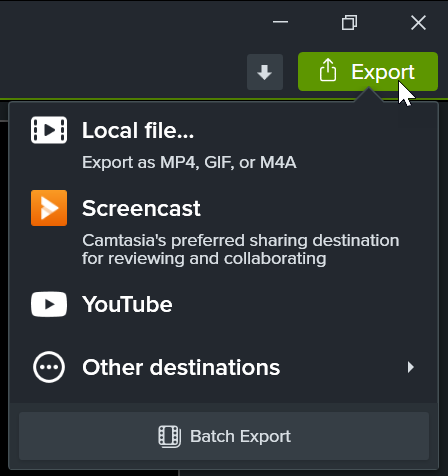Screen dimensions: 448x476
Task: Choose YouTube as export destination
Action: (223, 304)
